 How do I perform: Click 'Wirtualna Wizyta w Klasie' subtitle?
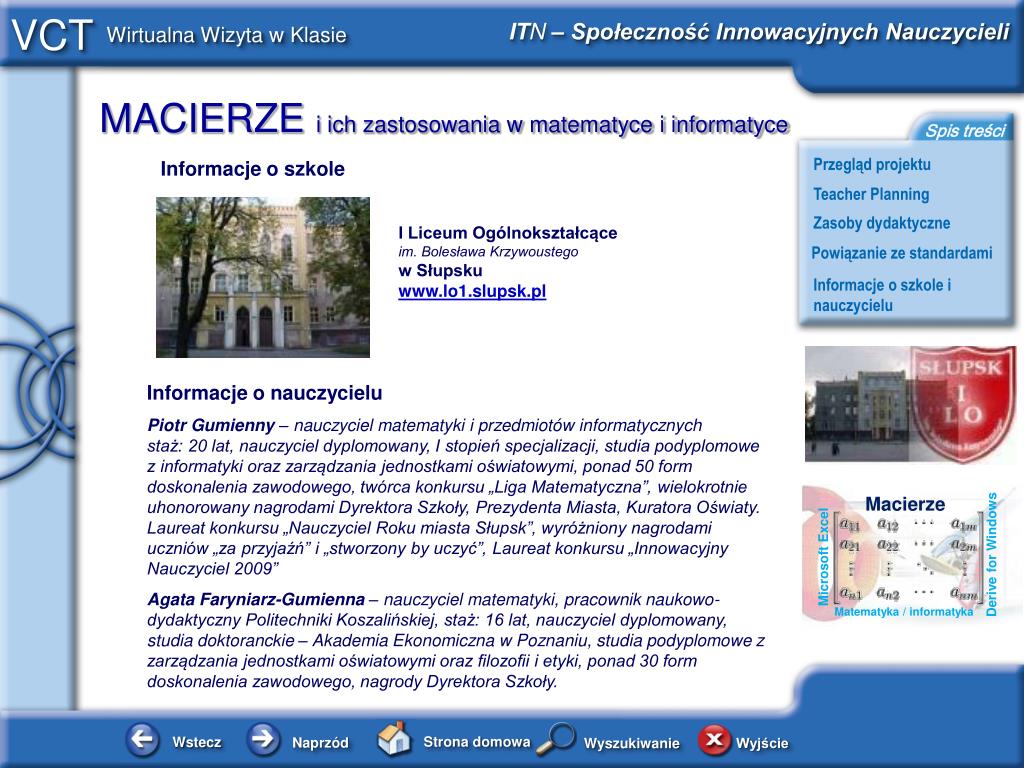pyautogui.click(x=227, y=35)
